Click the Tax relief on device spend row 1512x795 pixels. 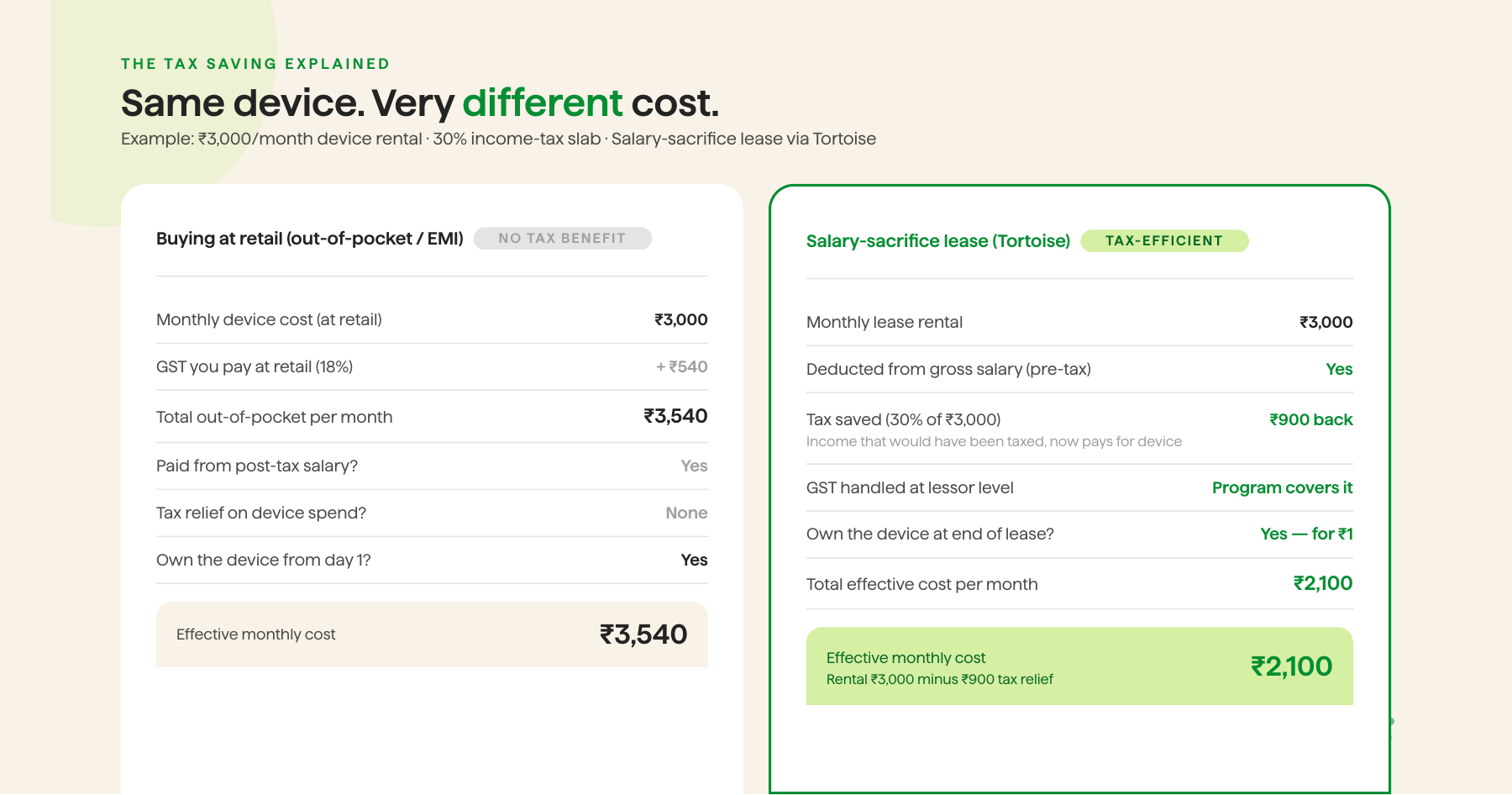432,513
